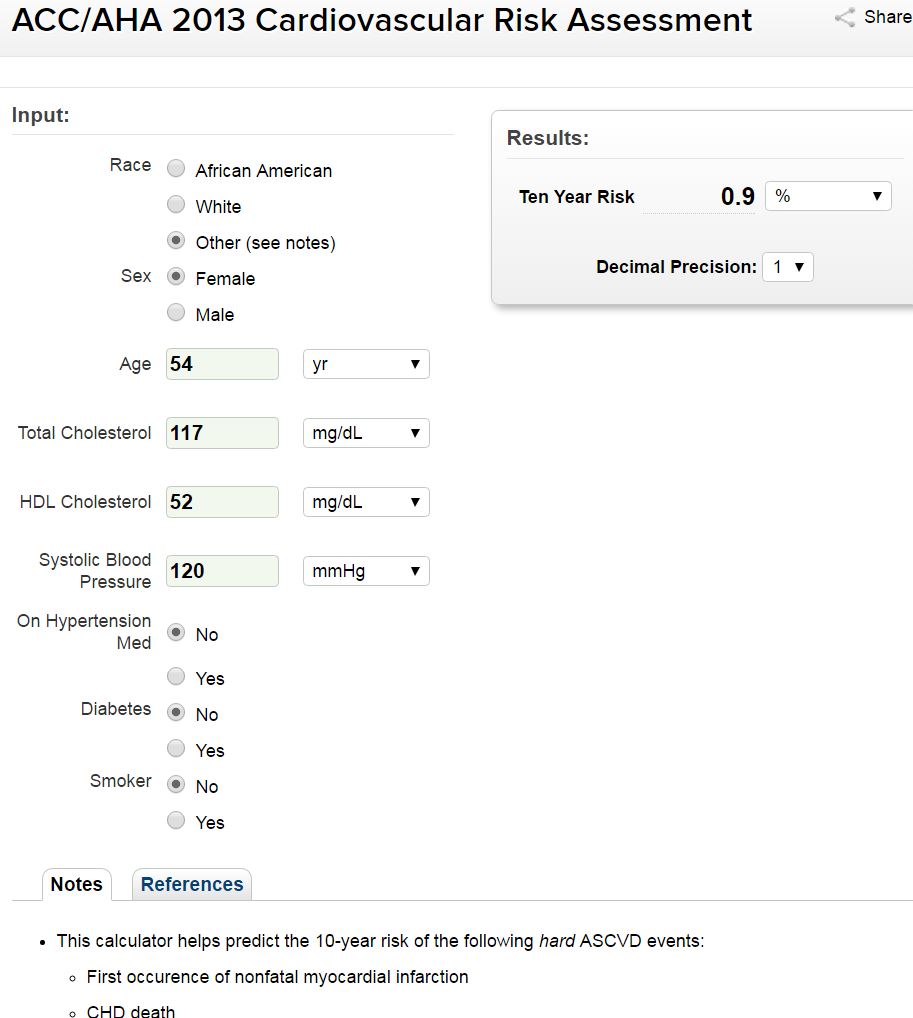Set On Hypertension Med to Yes
The width and height of the screenshot is (913, 1018).
click(x=176, y=677)
